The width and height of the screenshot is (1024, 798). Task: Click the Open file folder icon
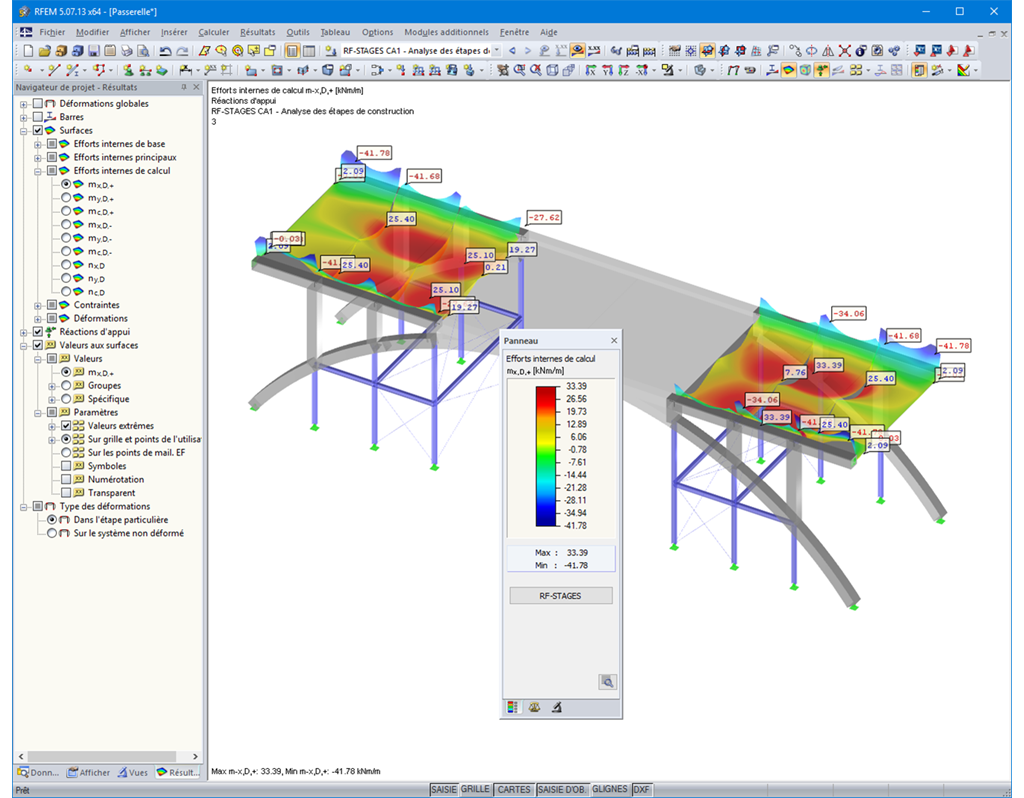(x=44, y=51)
